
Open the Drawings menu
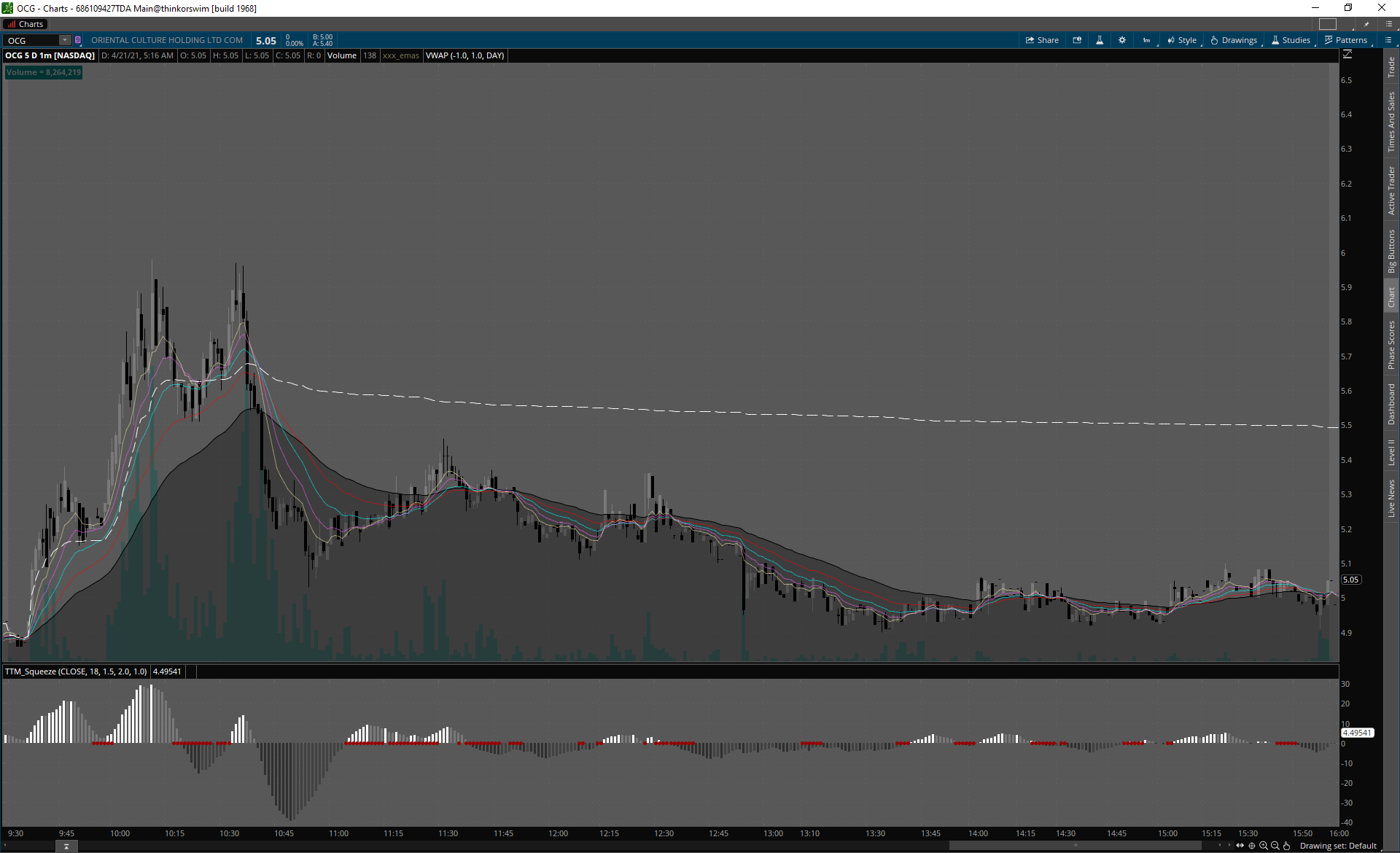click(1234, 40)
